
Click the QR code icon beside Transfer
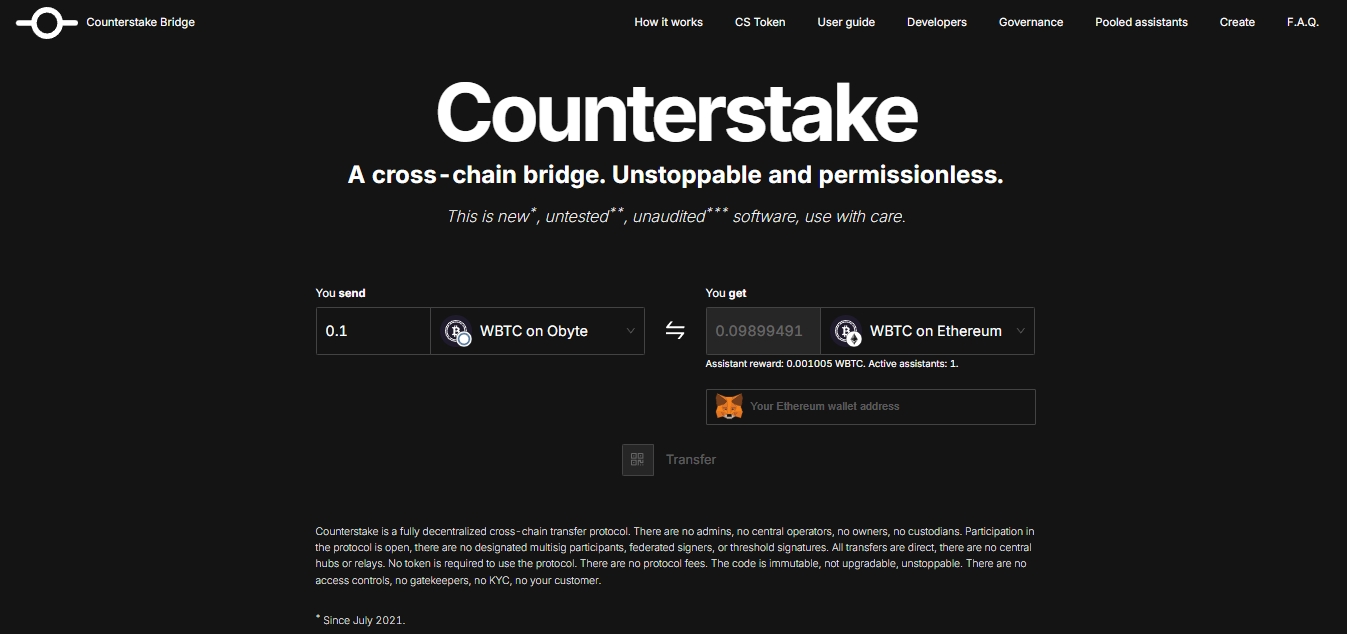(x=638, y=460)
